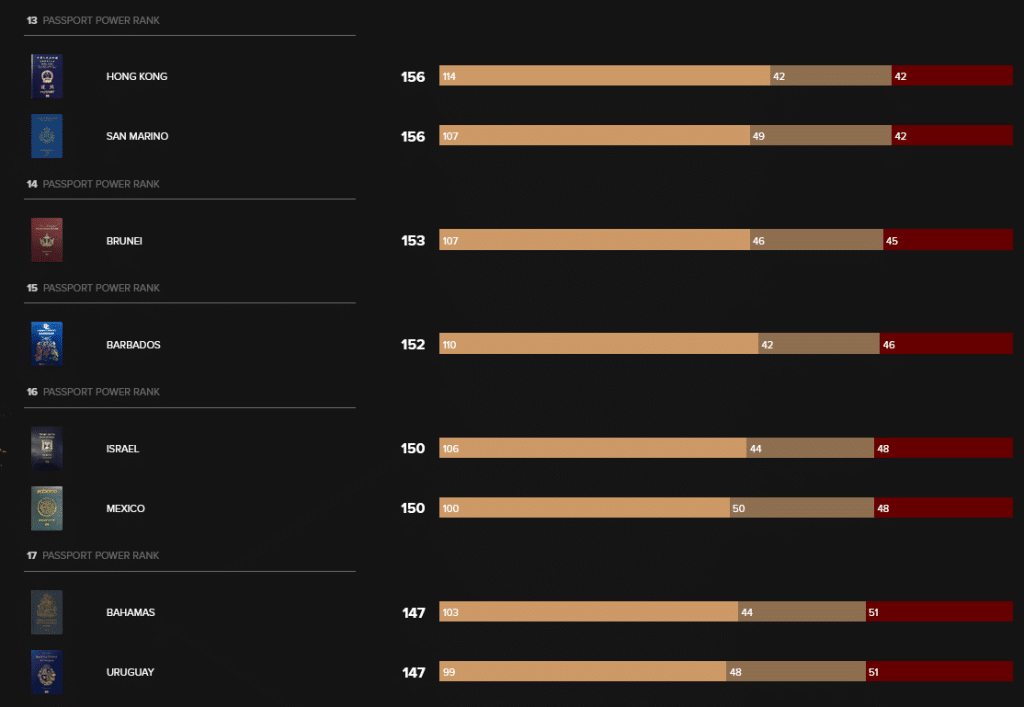Click the San Marino passport cover icon
Viewport: 1024px width, 707px height.
pyautogui.click(x=46, y=136)
